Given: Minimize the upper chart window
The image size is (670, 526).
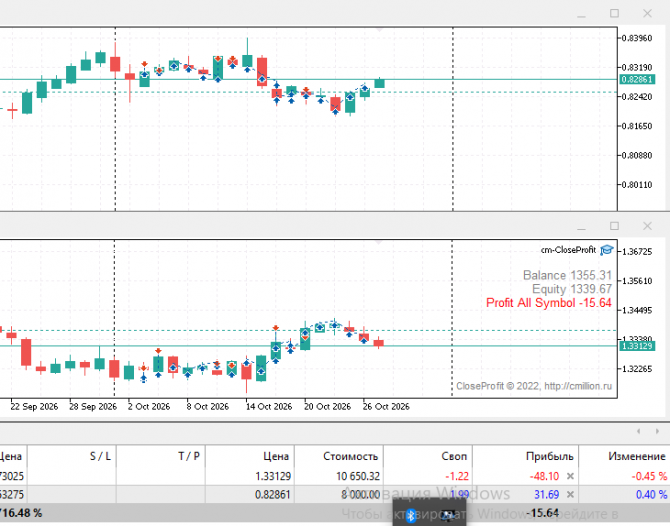Looking at the screenshot, I should (581, 16).
